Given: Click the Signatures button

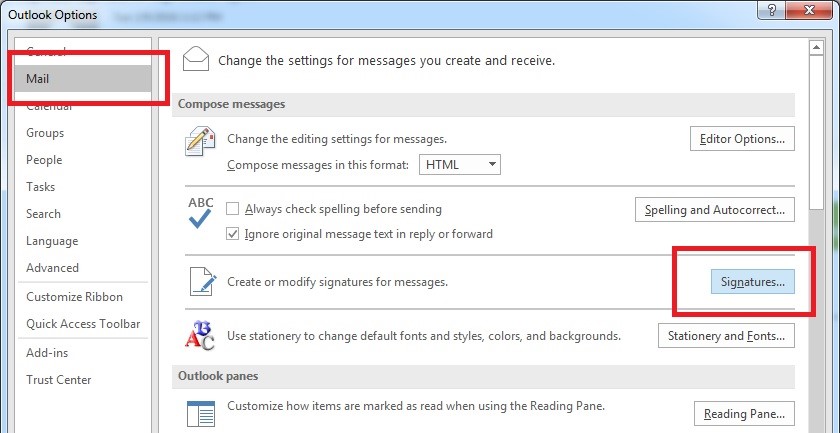Looking at the screenshot, I should coord(752,282).
